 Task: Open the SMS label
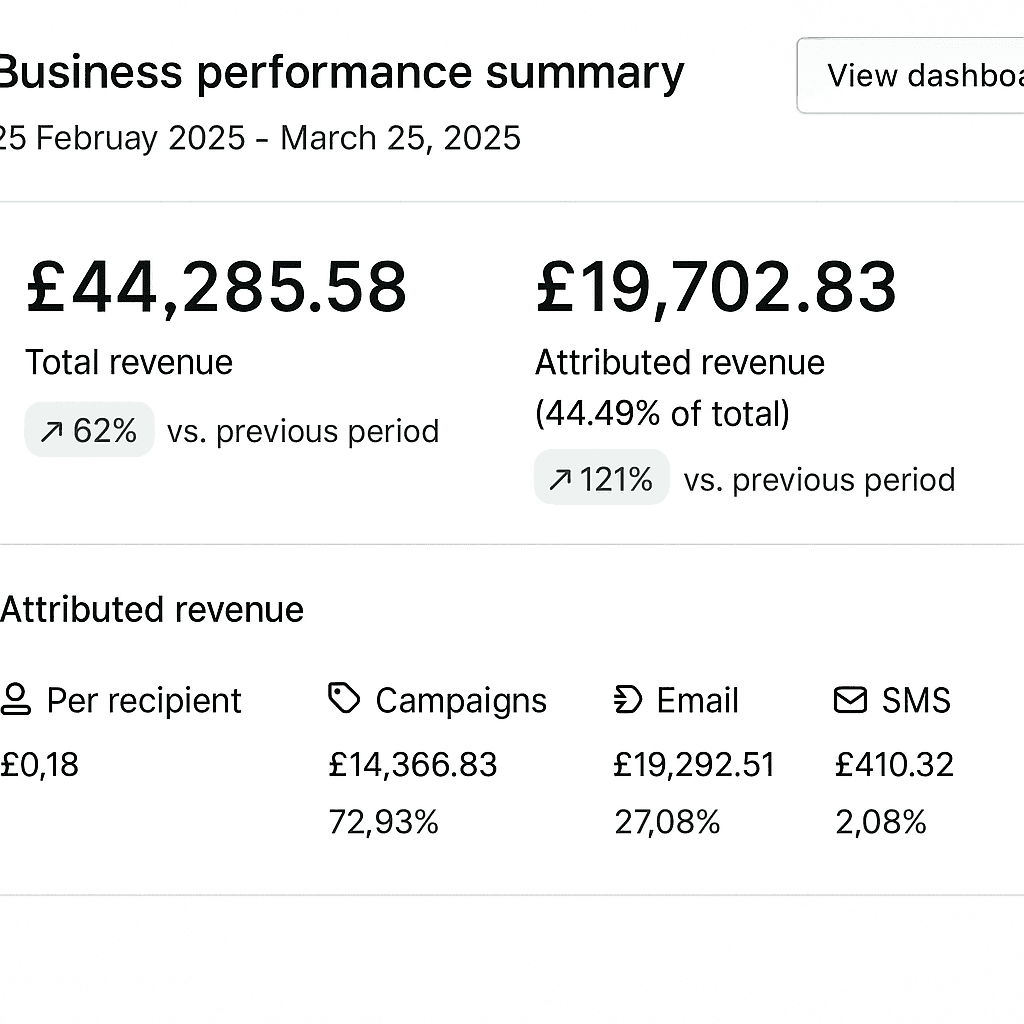pyautogui.click(x=916, y=700)
